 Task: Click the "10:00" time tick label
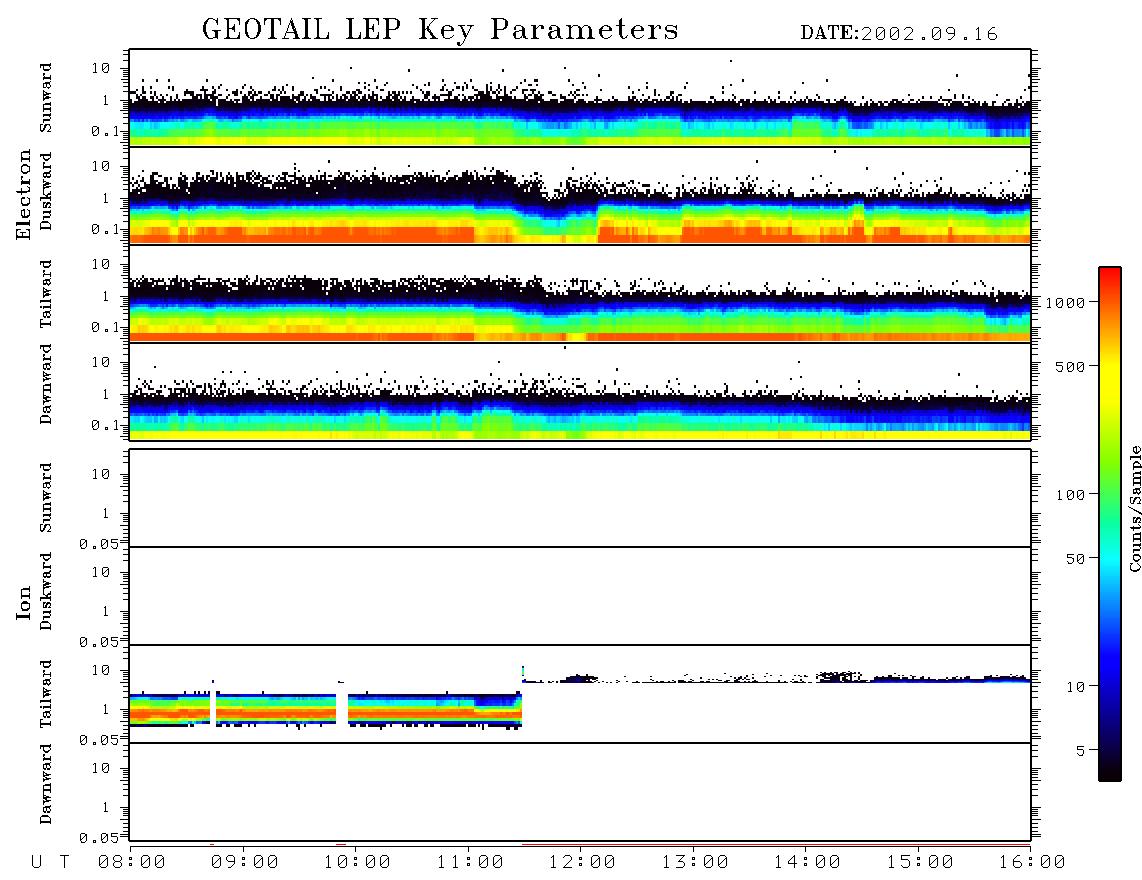tap(357, 863)
